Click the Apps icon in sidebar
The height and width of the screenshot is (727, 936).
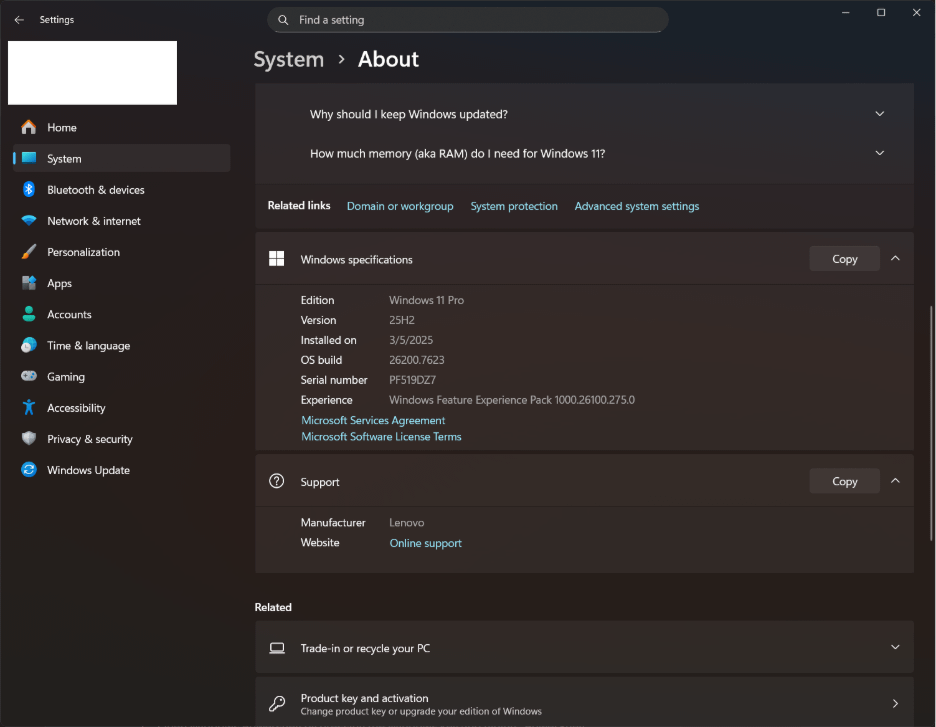(x=29, y=283)
